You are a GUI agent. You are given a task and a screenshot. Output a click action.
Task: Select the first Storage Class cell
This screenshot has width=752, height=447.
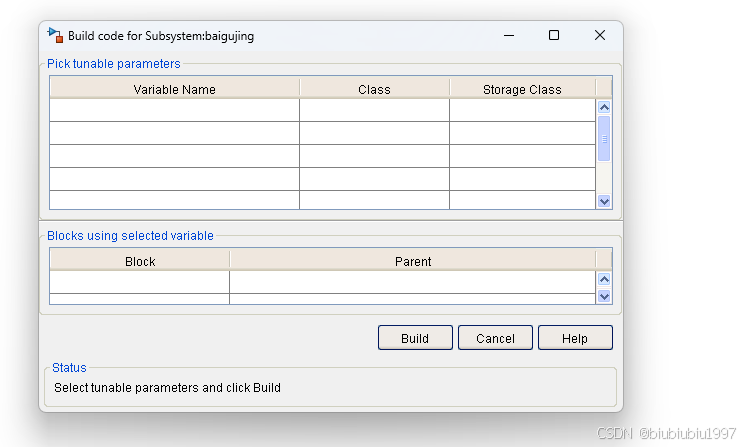(x=522, y=110)
